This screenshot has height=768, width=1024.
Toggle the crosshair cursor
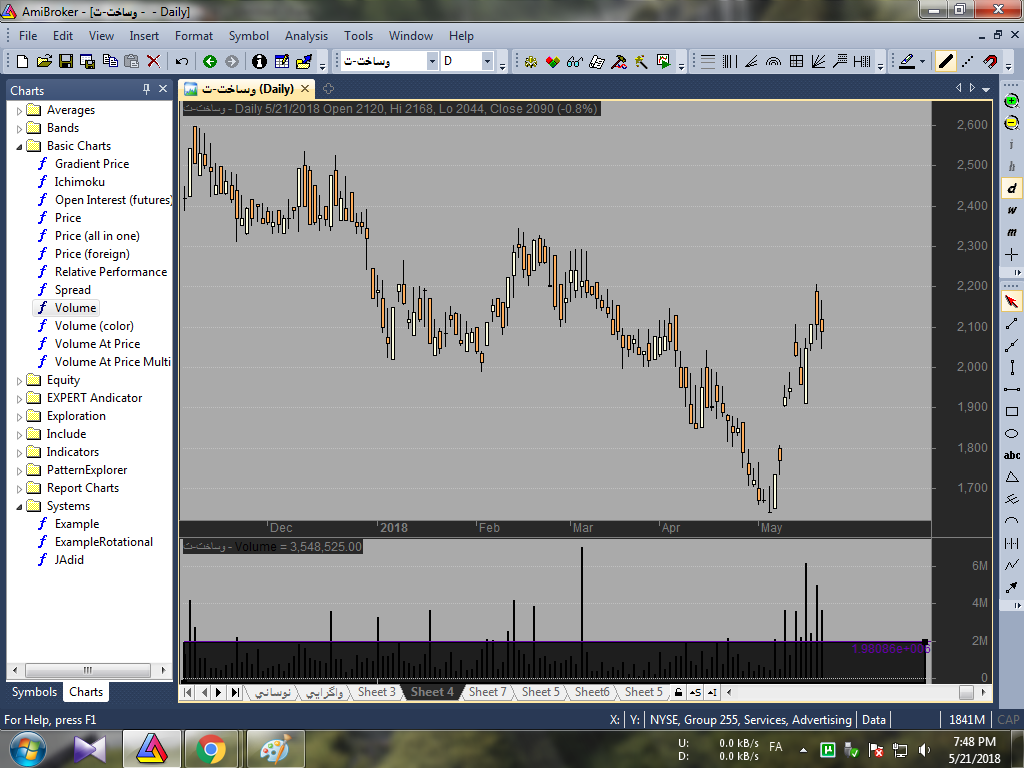coord(1012,254)
